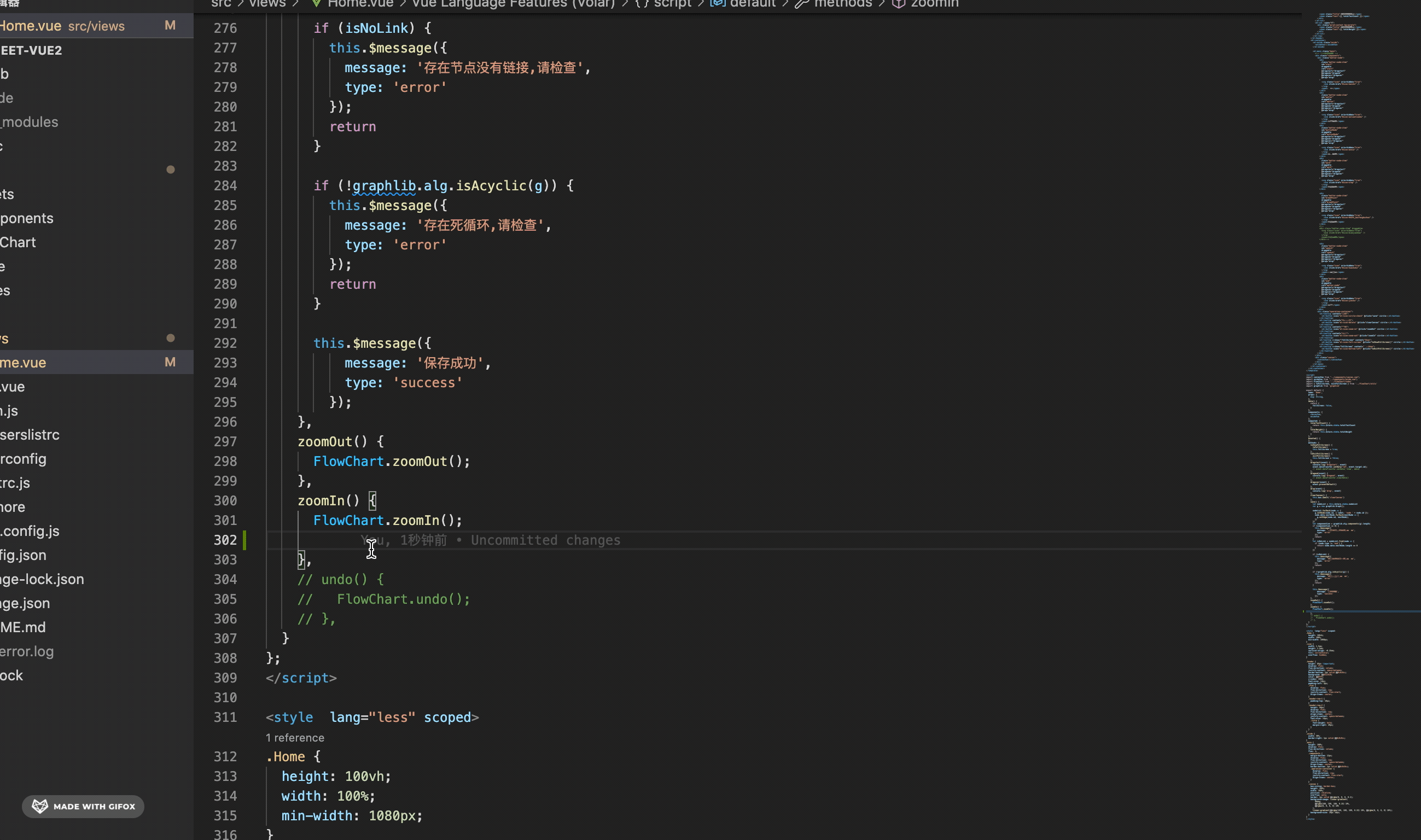1421x840 pixels.
Task: Open the ge-lock.json file in explorer
Action: point(42,579)
